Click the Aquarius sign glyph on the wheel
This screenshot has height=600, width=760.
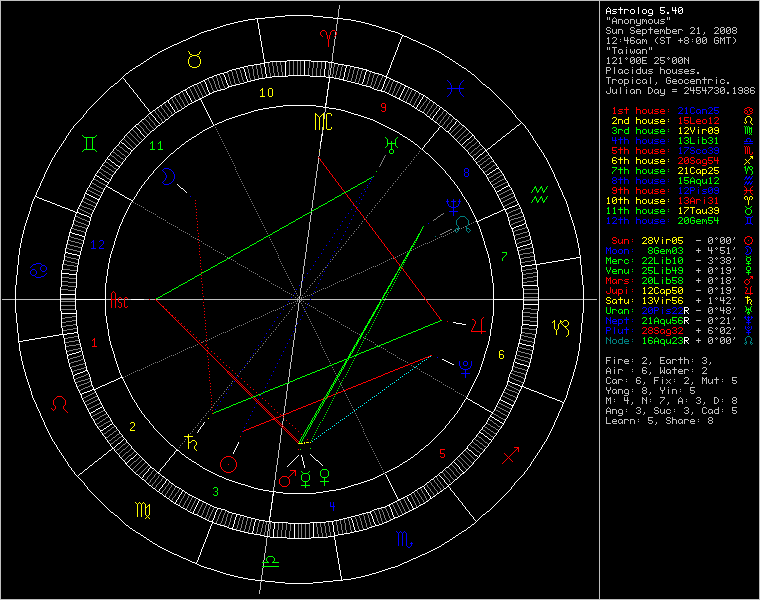pyautogui.click(x=539, y=194)
